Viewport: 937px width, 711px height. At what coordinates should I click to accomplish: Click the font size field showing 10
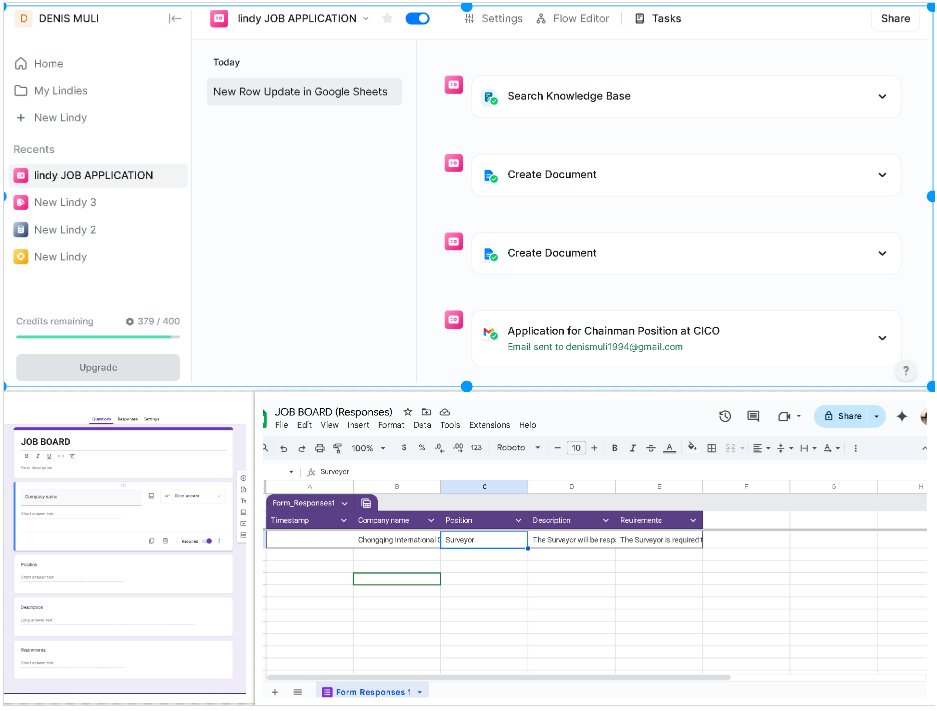576,448
